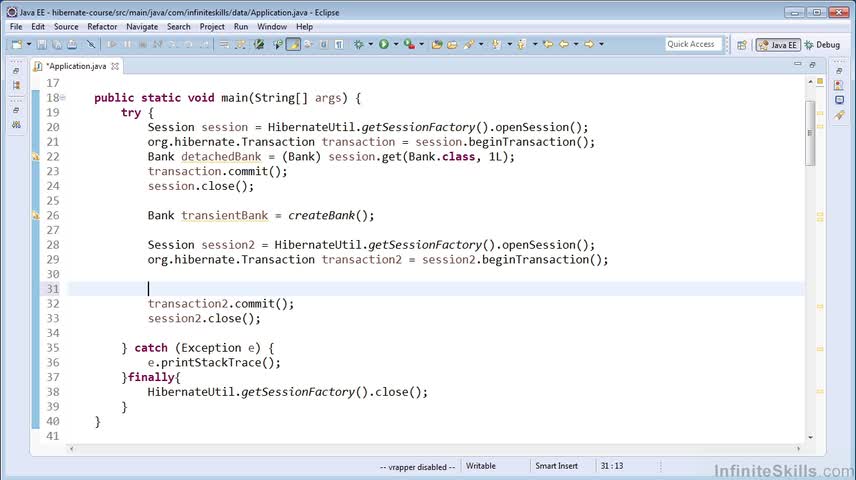Open the Source menu
856x480 pixels.
[66, 26]
